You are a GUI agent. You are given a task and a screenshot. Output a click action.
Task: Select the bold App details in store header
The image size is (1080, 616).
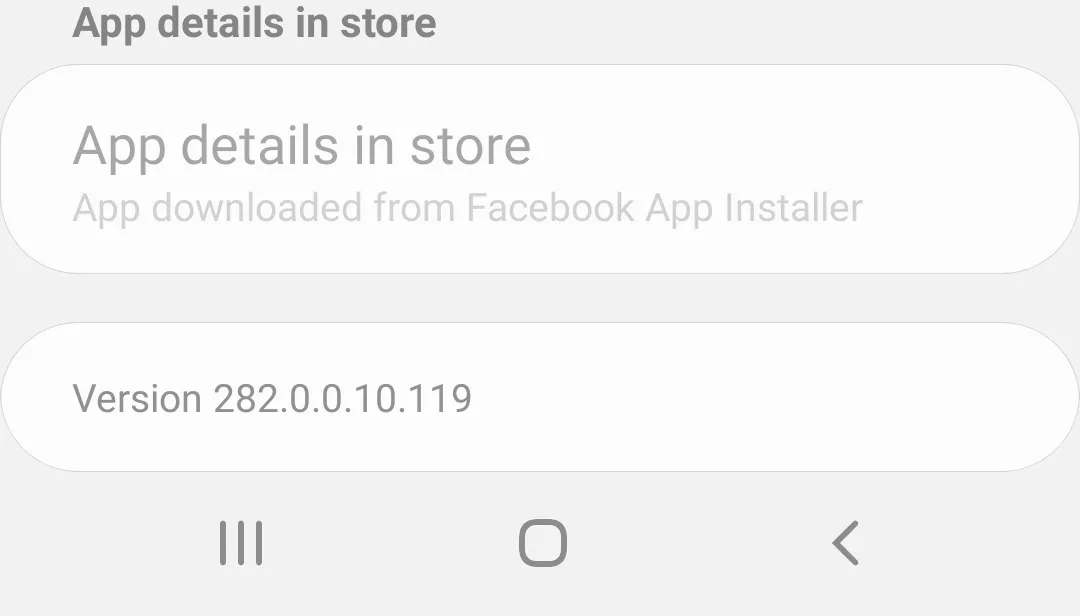click(x=254, y=23)
